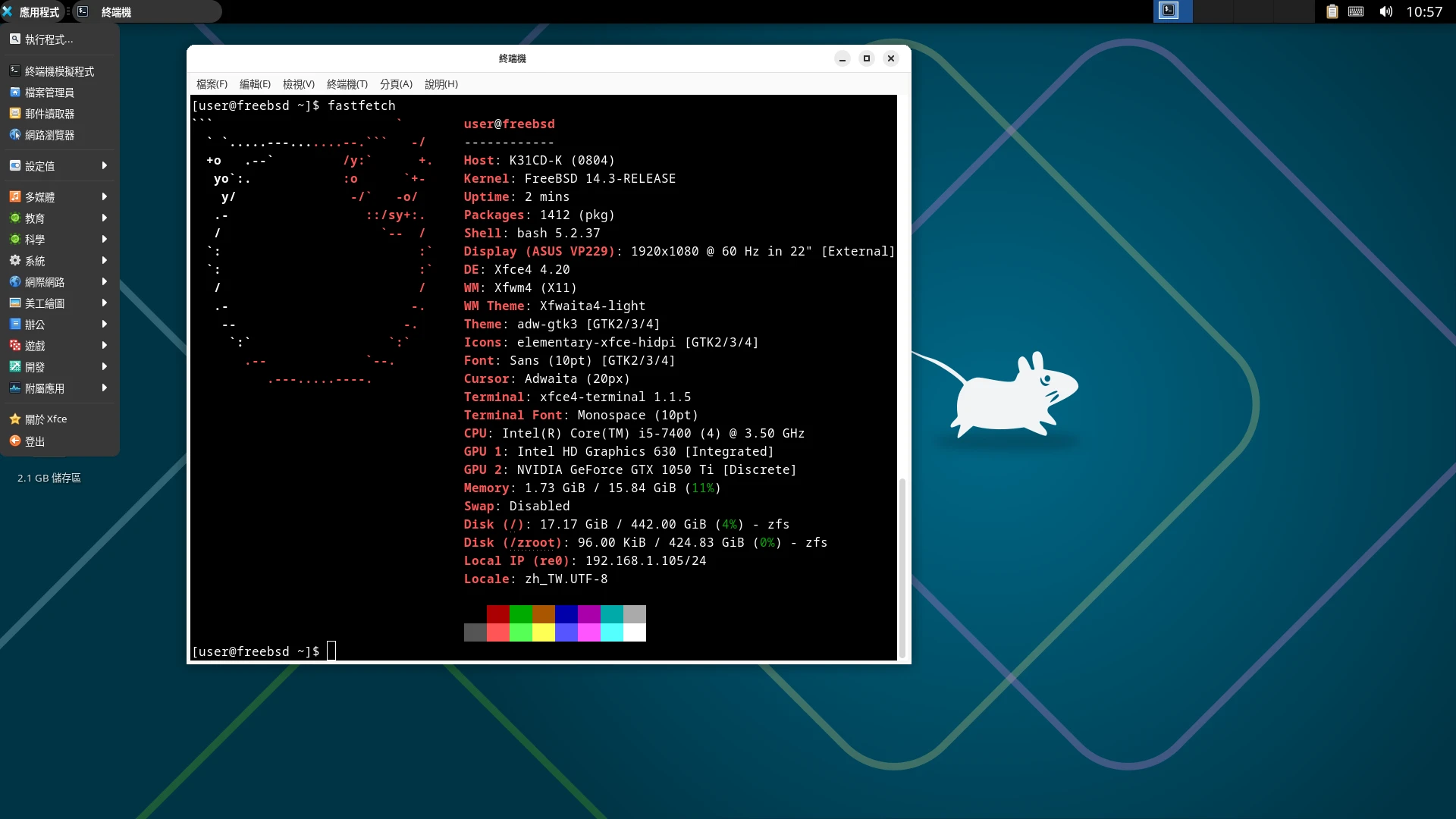Open 分頁(A) menu in terminal

tap(396, 84)
